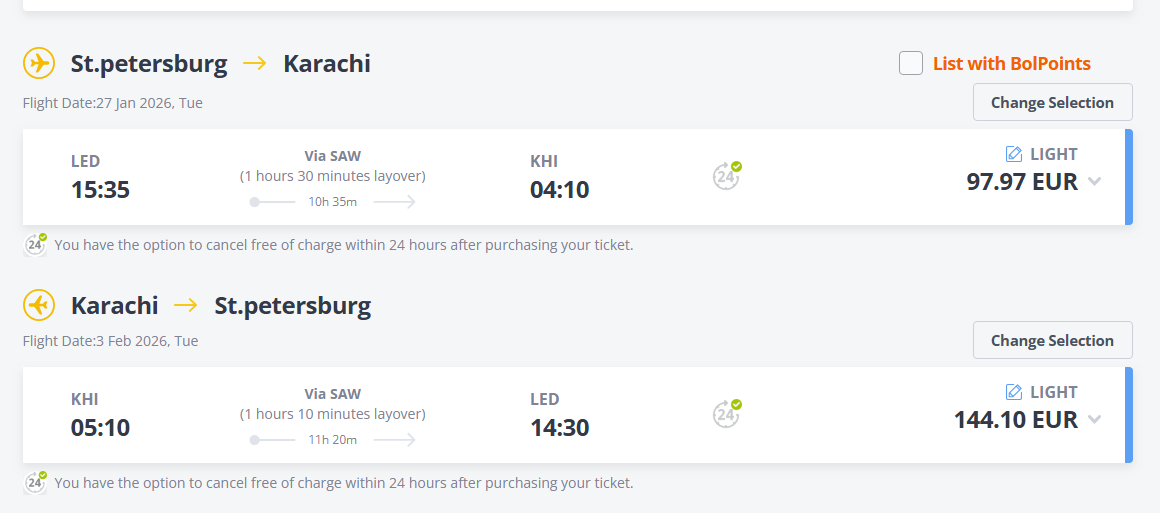Viewport: 1160px width, 513px height.
Task: Click the 24h icon beside the outbound free-cancel note
Action: click(36, 244)
